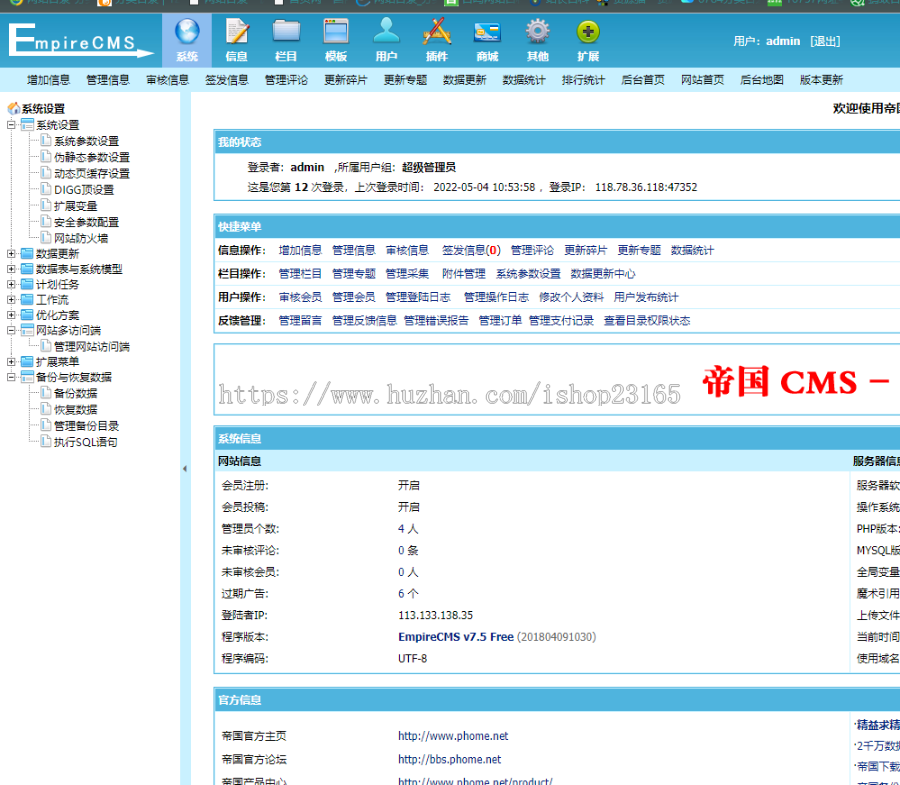Select 增加信息 in the top submenu

(x=48, y=80)
